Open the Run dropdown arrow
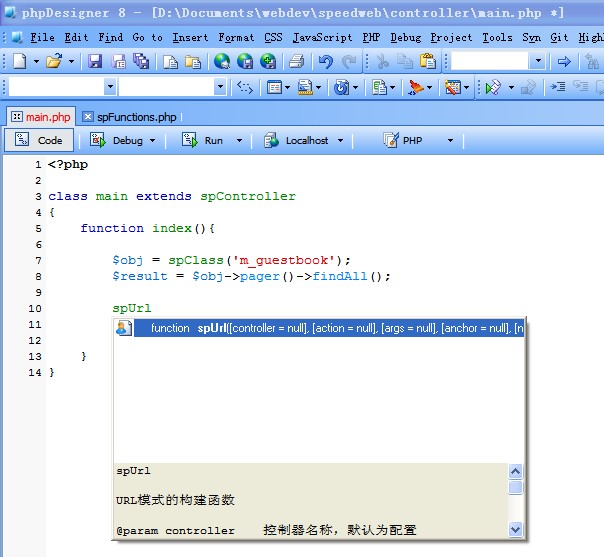 point(239,141)
